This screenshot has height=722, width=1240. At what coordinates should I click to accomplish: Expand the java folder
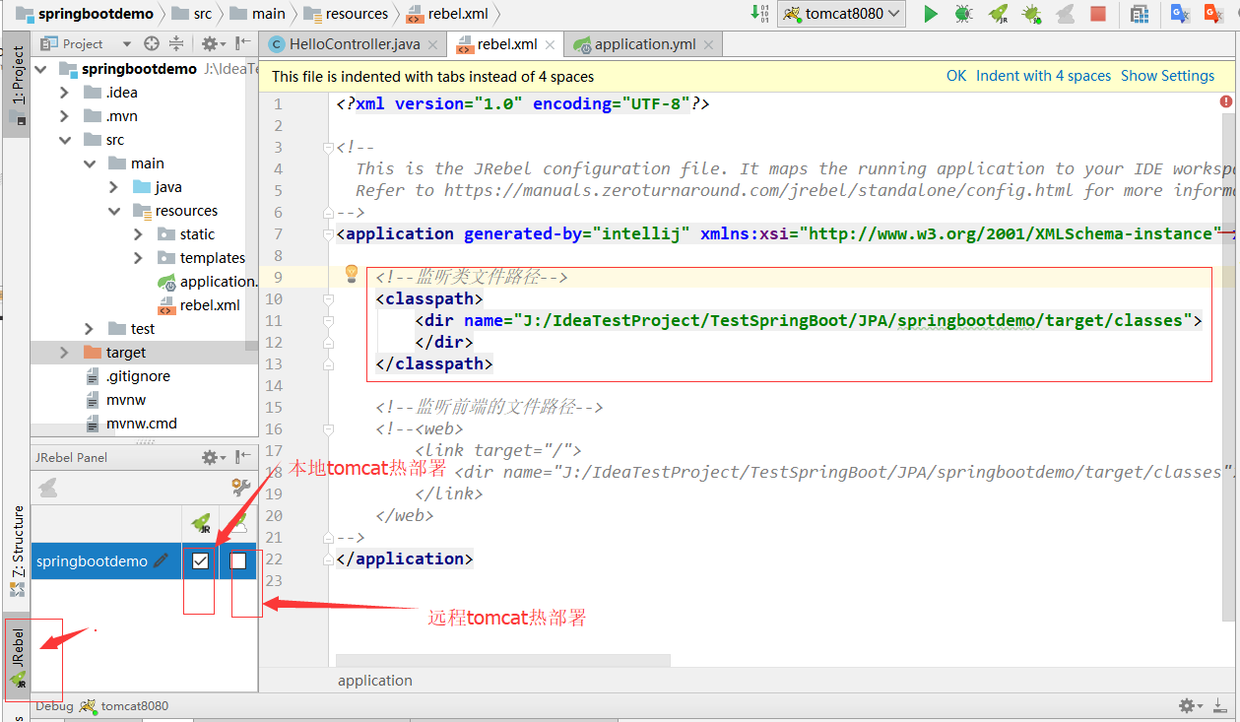tap(114, 187)
